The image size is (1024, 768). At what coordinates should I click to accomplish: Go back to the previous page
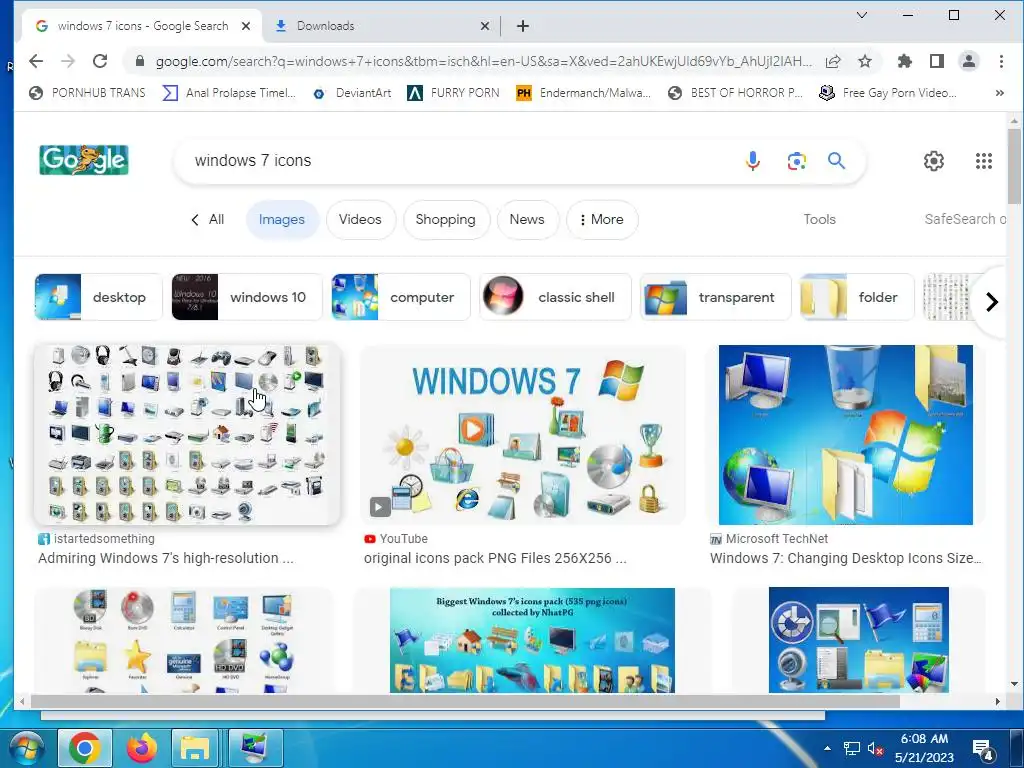[36, 61]
